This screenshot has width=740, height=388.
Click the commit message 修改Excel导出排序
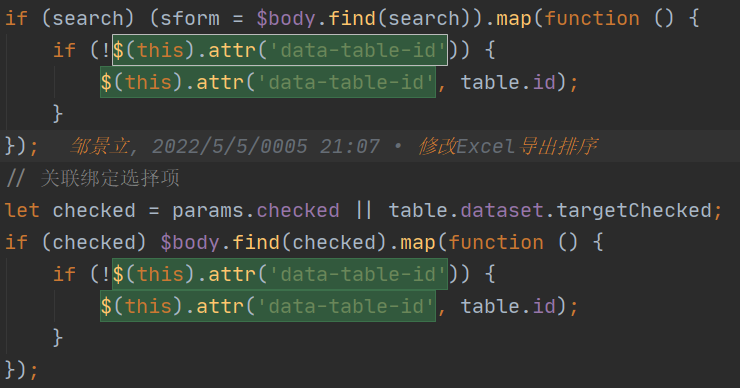pos(508,146)
